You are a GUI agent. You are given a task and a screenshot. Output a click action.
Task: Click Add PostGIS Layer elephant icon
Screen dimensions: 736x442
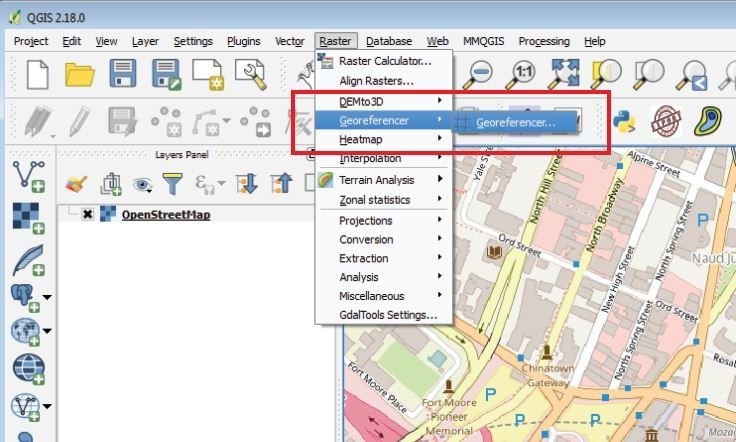(x=25, y=298)
